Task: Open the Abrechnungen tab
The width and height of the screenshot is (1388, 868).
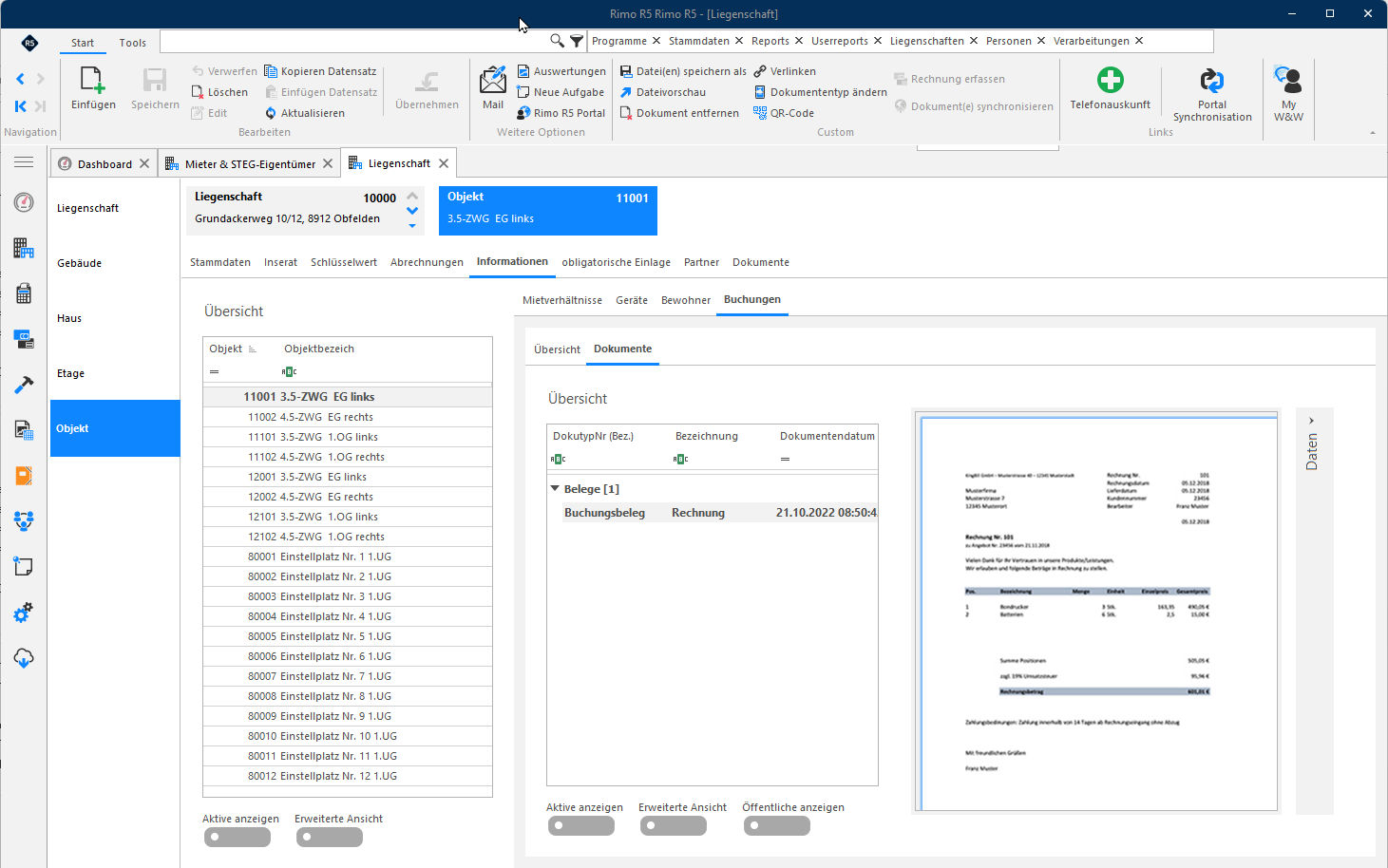Action: point(427,262)
